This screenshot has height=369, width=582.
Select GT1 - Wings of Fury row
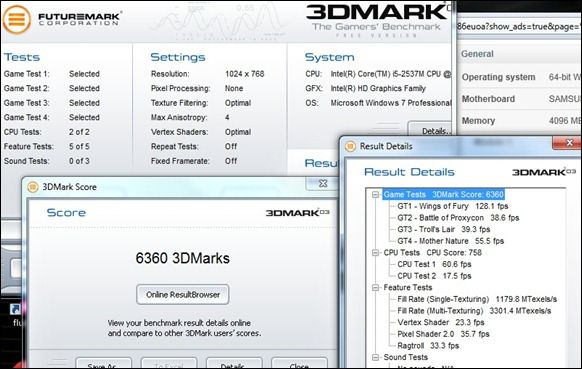point(452,206)
